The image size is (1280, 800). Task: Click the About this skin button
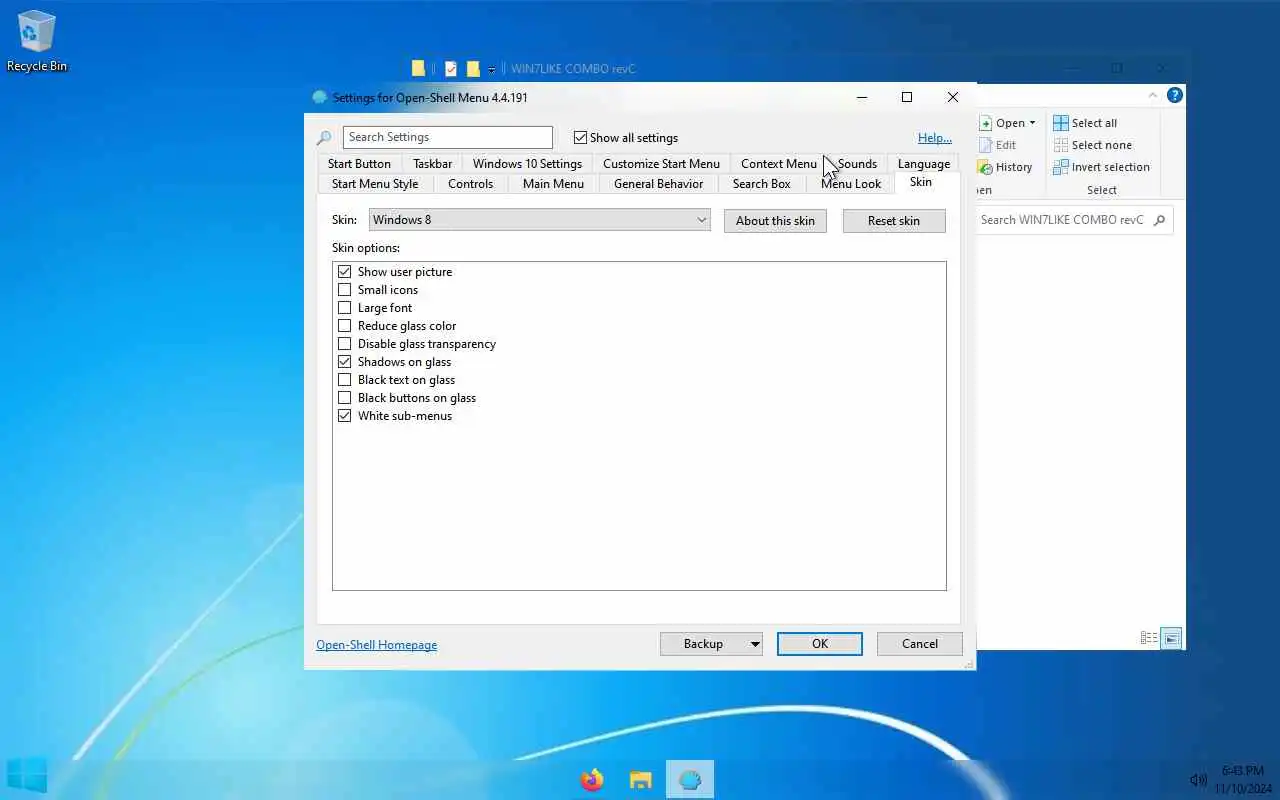tap(775, 221)
